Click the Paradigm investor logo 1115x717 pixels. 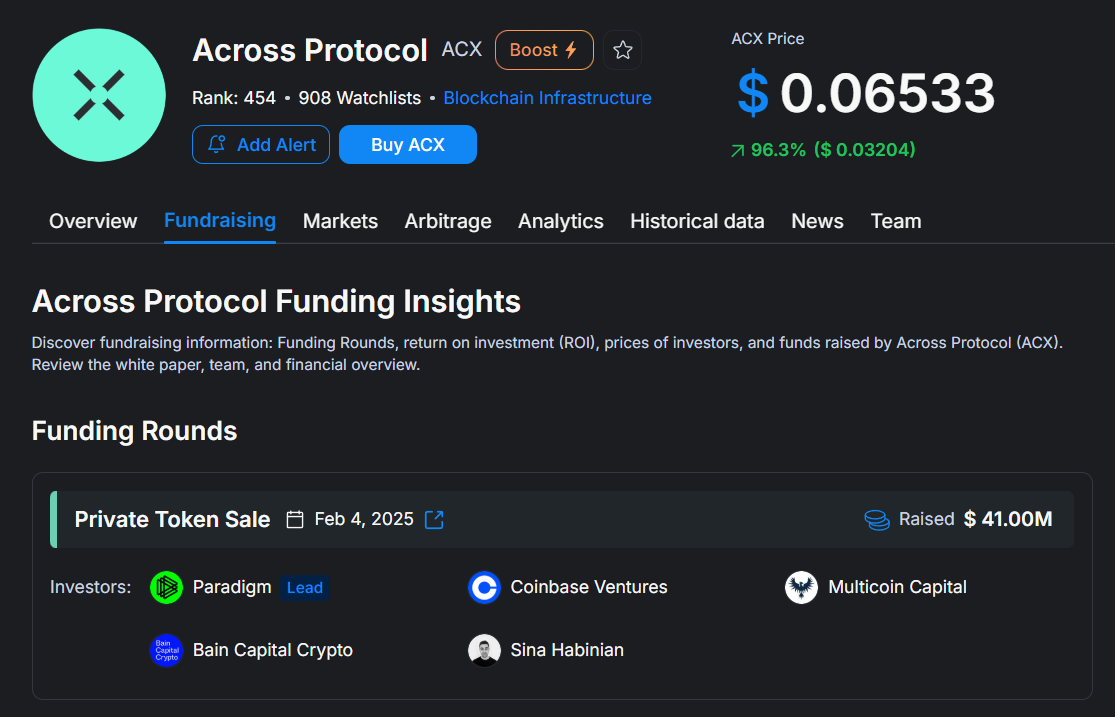pyautogui.click(x=167, y=587)
